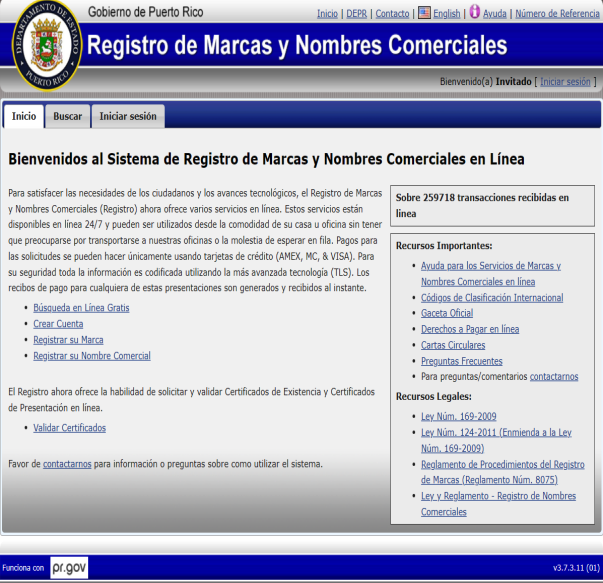
Task: Click the pr.gov logo in the footer
Action: (x=69, y=567)
